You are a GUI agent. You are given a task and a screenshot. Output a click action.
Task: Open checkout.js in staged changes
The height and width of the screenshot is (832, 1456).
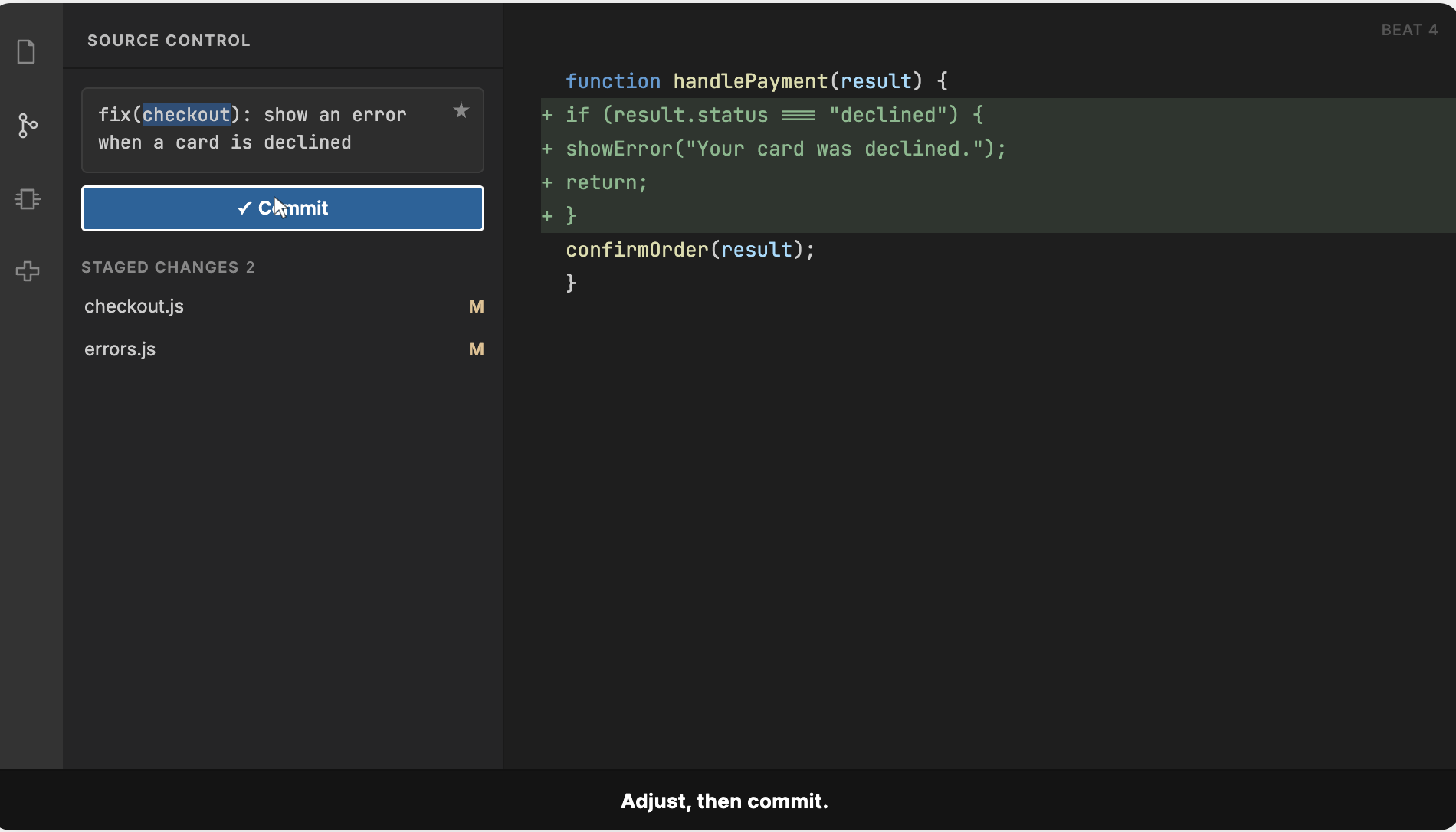(284, 306)
